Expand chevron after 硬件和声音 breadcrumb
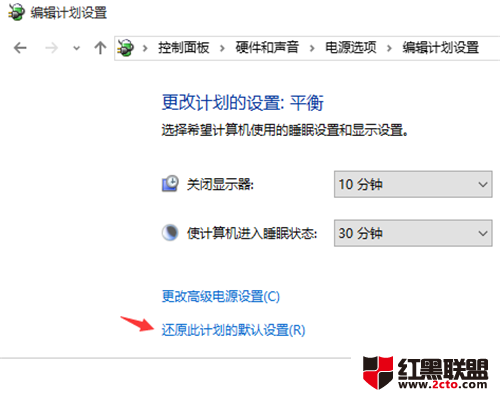The height and width of the screenshot is (400, 500). point(312,49)
